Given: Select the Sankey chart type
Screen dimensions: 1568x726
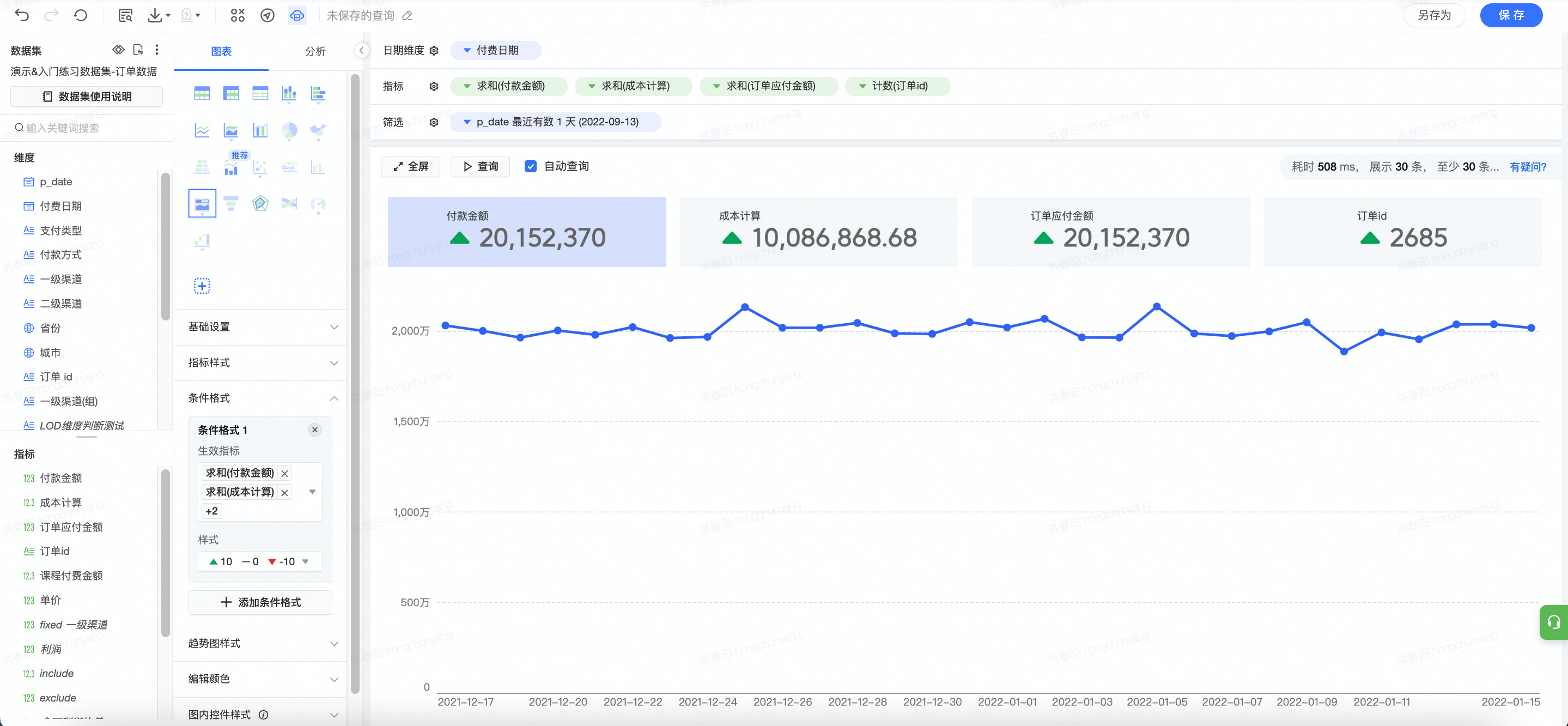Looking at the screenshot, I should [x=289, y=203].
